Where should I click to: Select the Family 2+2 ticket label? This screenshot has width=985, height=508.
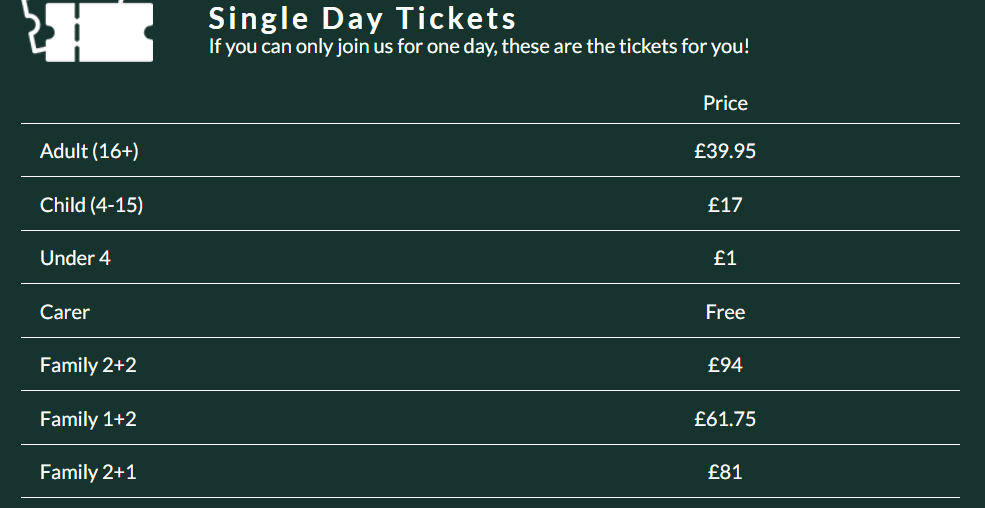88,365
